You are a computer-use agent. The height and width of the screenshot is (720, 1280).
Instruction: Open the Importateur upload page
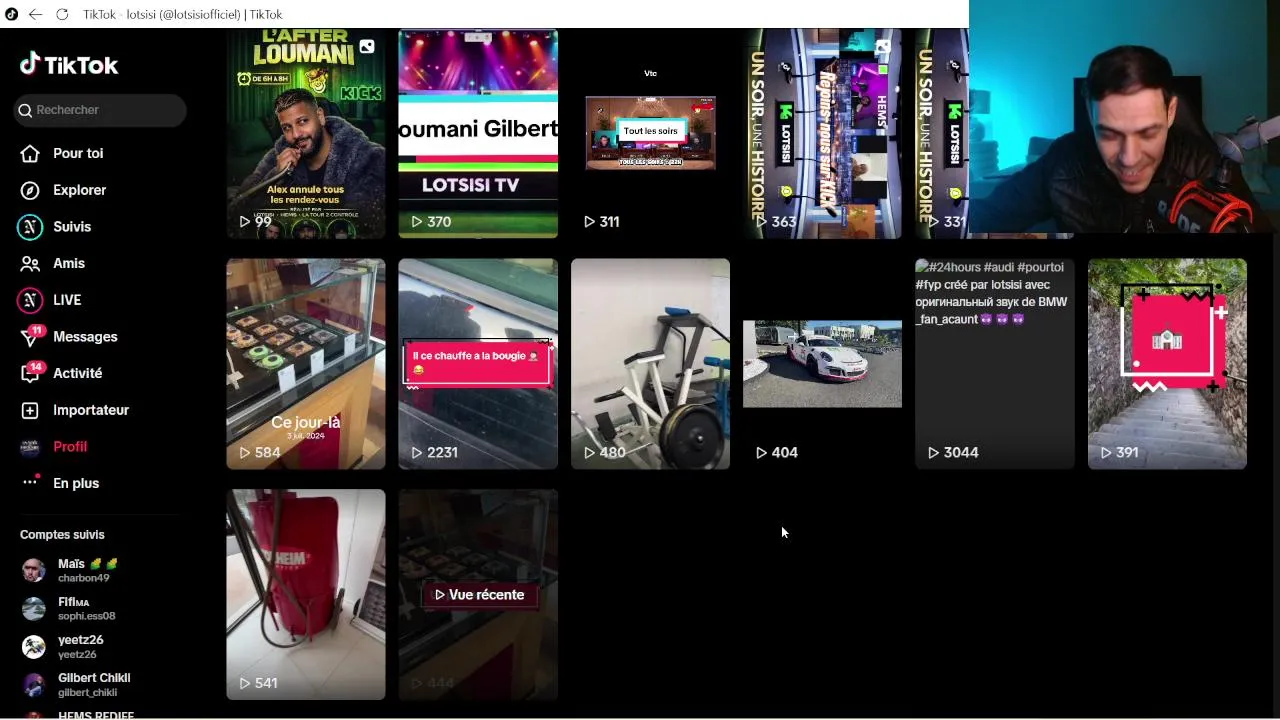[91, 410]
